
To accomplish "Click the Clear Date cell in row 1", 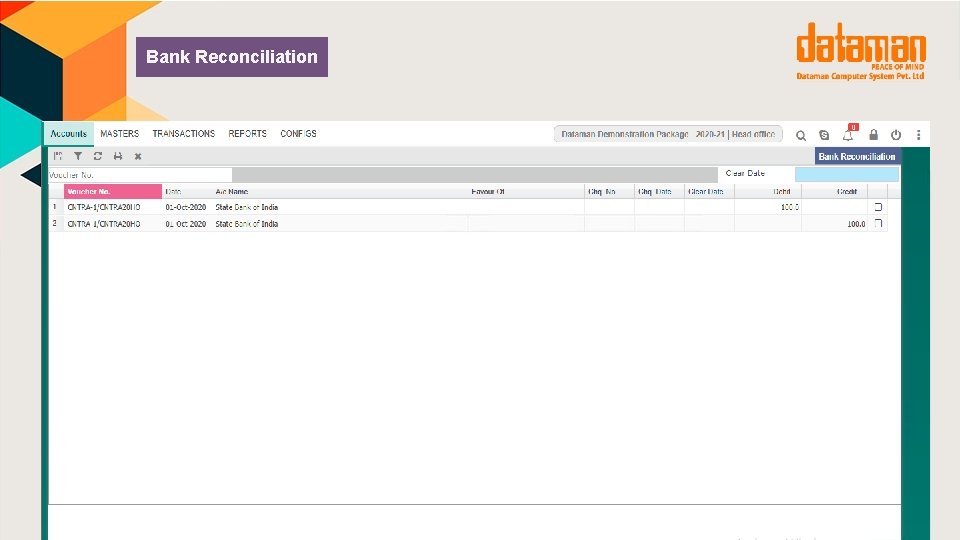I will click(709, 208).
